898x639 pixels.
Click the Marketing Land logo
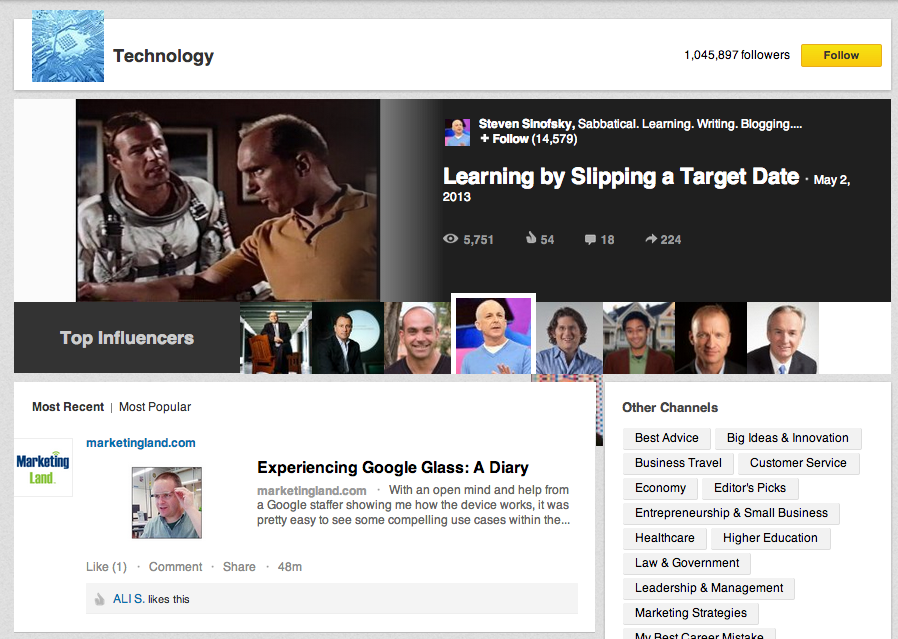point(43,468)
